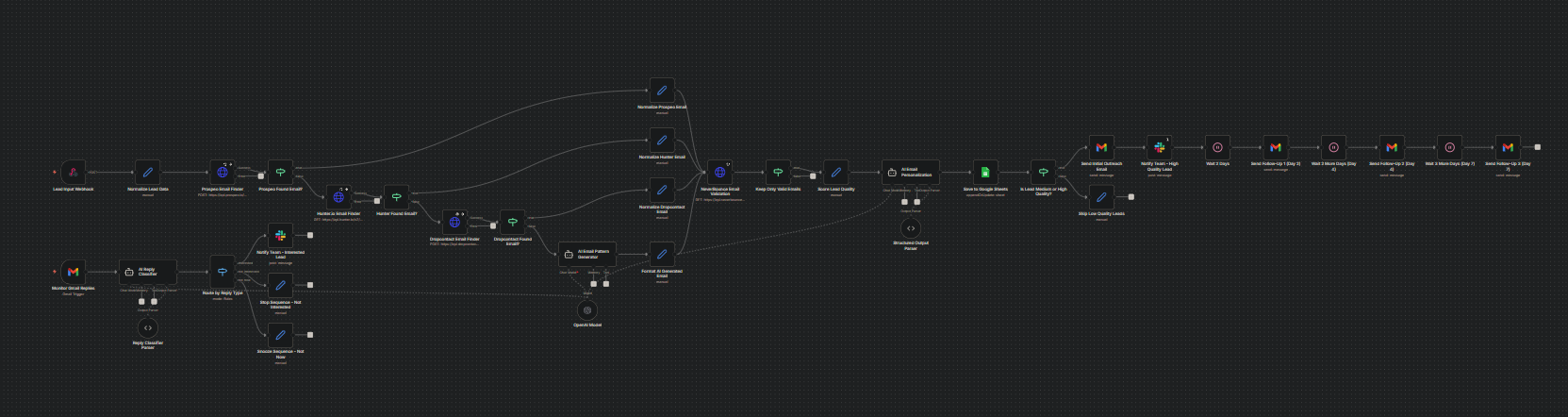Select the Snooze Sequence - Not Now node

click(280, 335)
